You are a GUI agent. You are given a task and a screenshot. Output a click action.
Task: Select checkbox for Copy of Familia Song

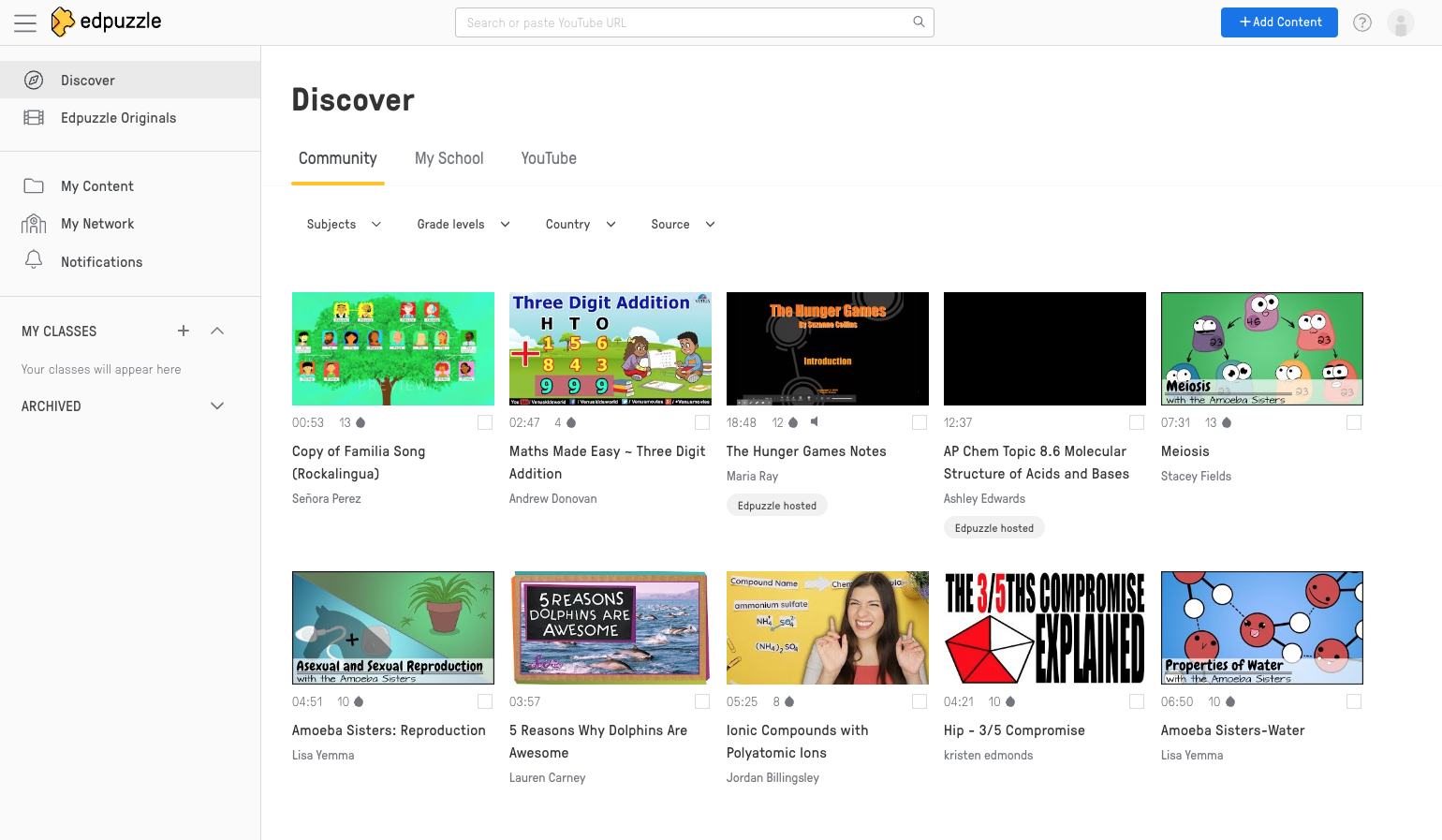[x=485, y=422]
